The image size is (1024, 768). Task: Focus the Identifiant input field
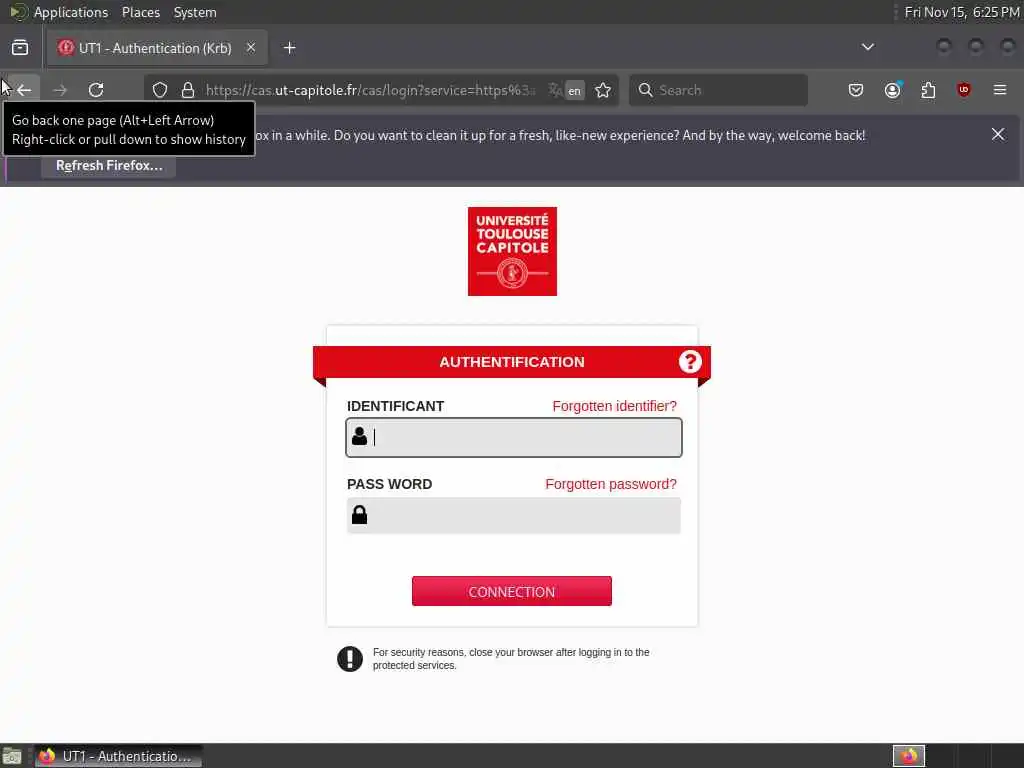click(x=514, y=438)
